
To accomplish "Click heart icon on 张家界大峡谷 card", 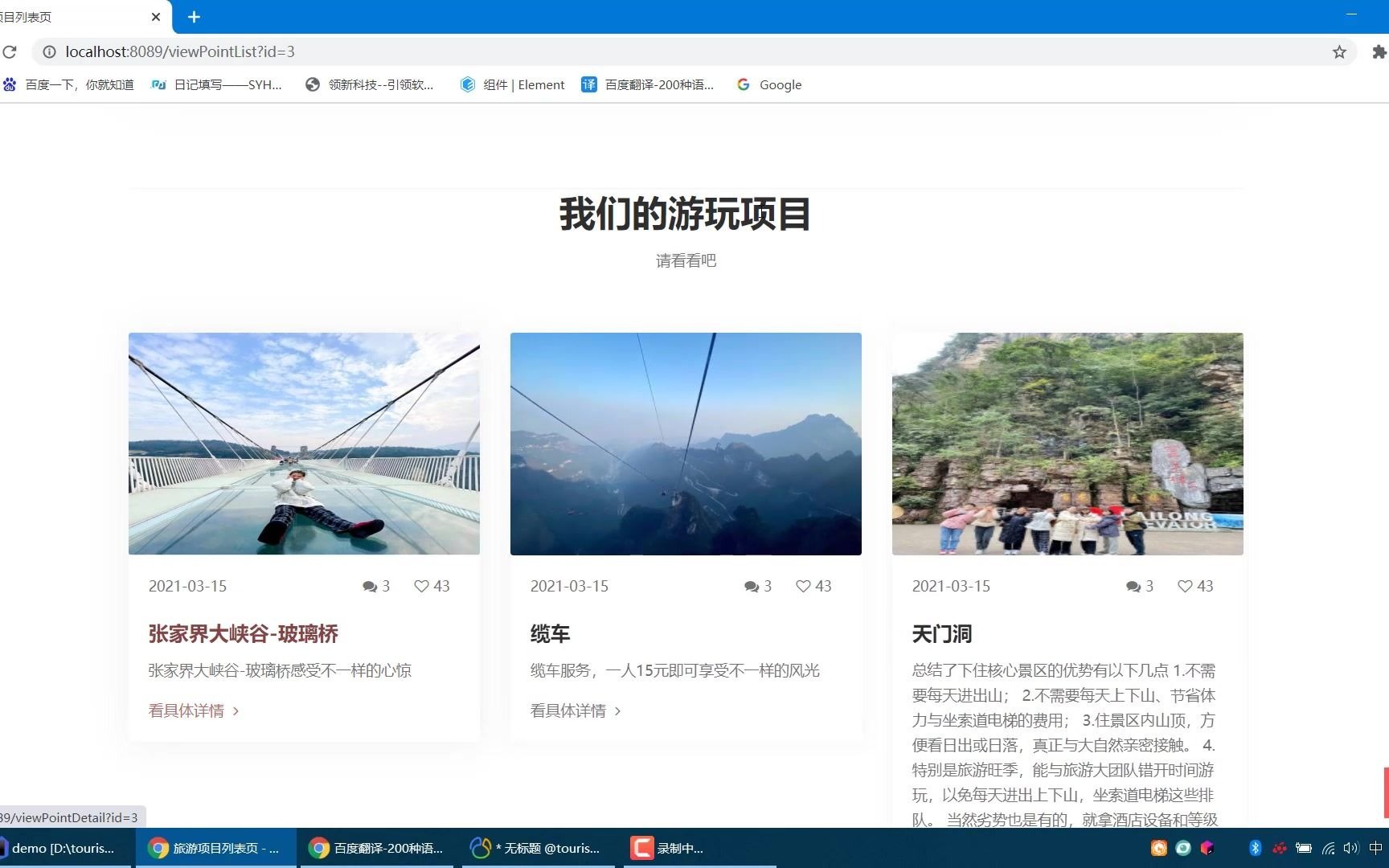I will tap(421, 587).
